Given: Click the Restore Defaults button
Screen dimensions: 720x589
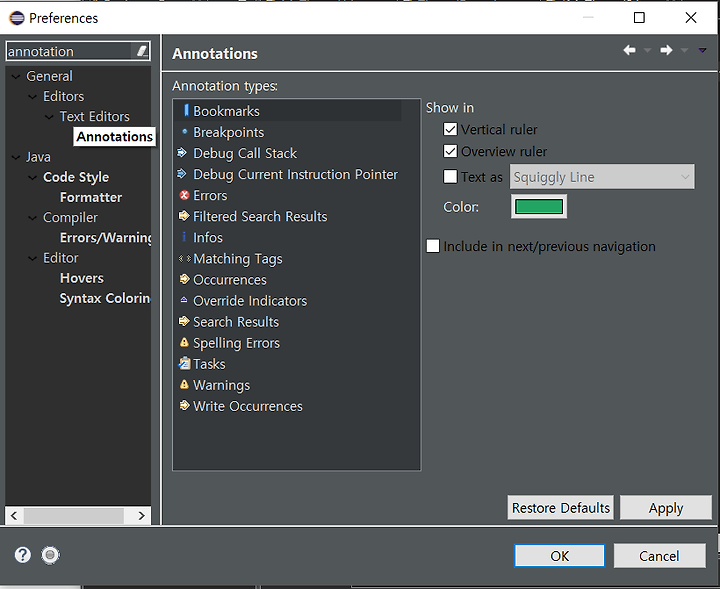Looking at the screenshot, I should [561, 508].
